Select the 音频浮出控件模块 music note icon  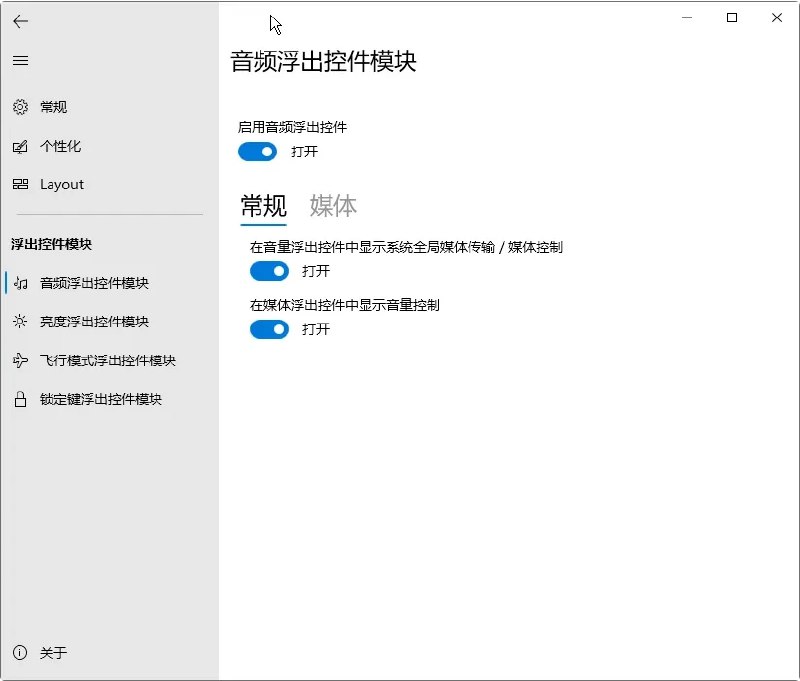[x=20, y=280]
